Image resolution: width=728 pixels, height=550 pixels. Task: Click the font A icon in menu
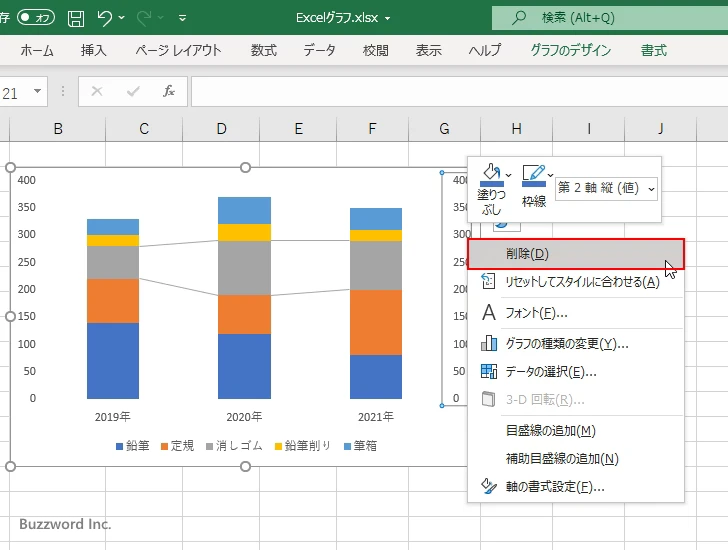tap(488, 312)
